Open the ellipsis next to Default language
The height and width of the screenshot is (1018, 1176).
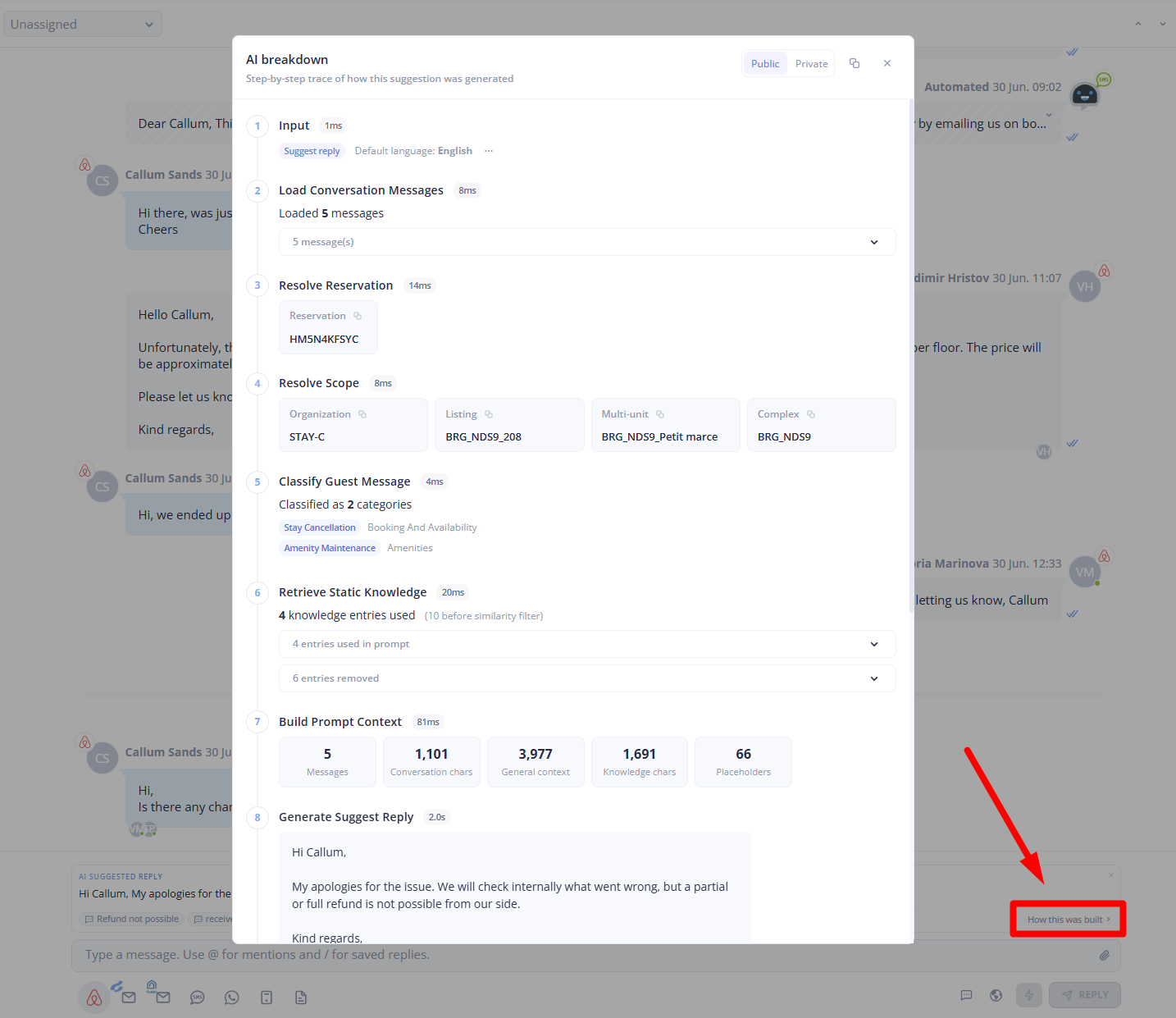[x=489, y=151]
